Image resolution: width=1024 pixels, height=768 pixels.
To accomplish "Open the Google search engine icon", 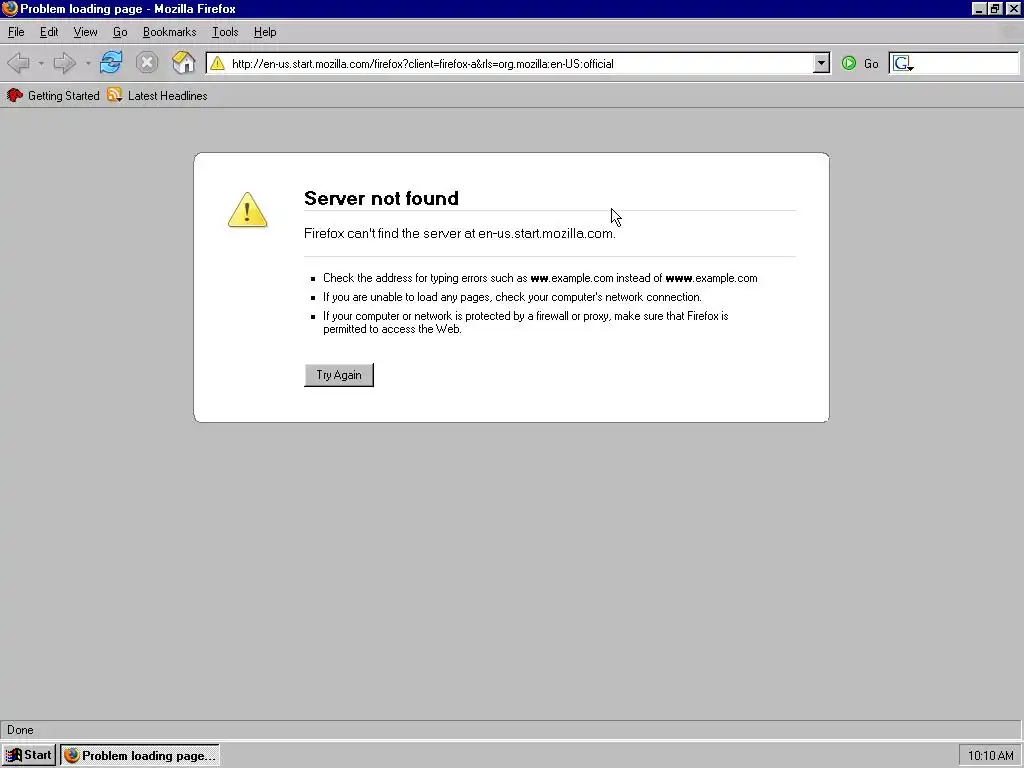I will click(x=903, y=63).
